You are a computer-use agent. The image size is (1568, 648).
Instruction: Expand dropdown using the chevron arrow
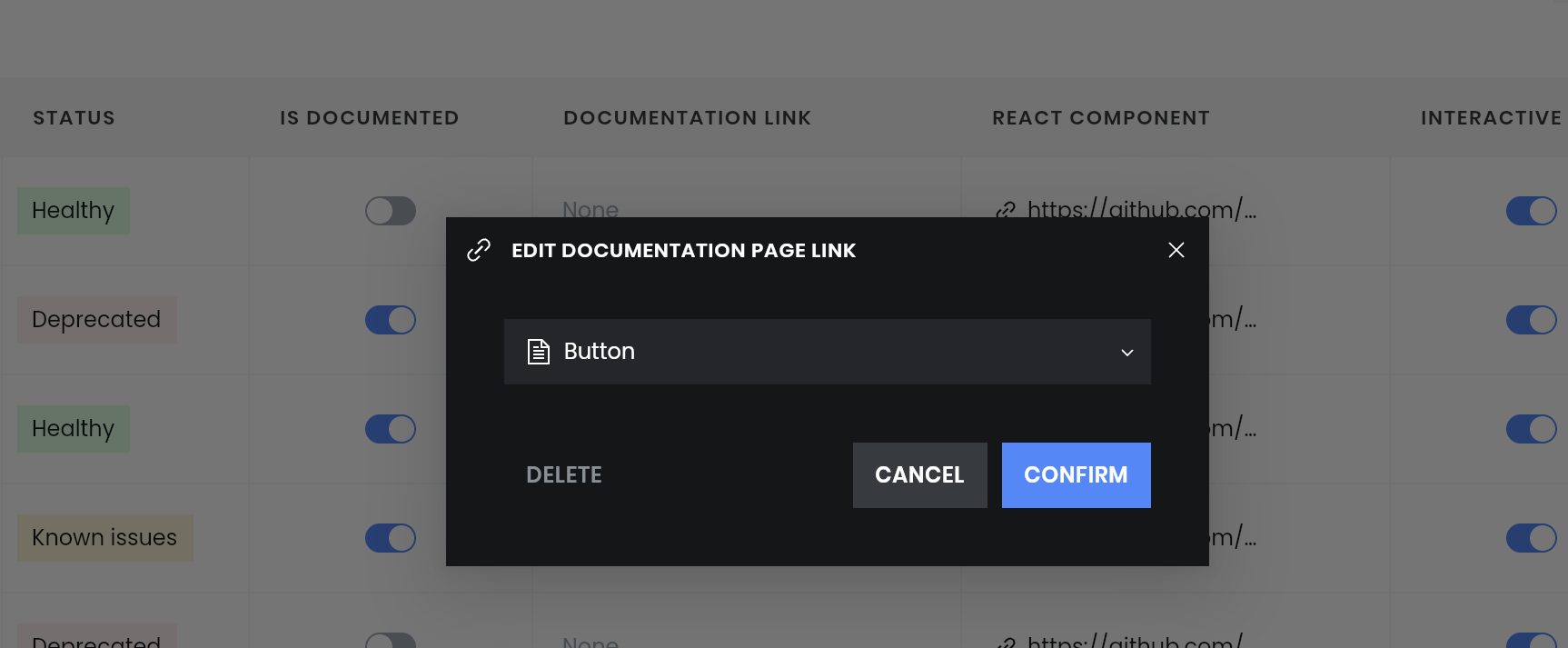point(1126,353)
